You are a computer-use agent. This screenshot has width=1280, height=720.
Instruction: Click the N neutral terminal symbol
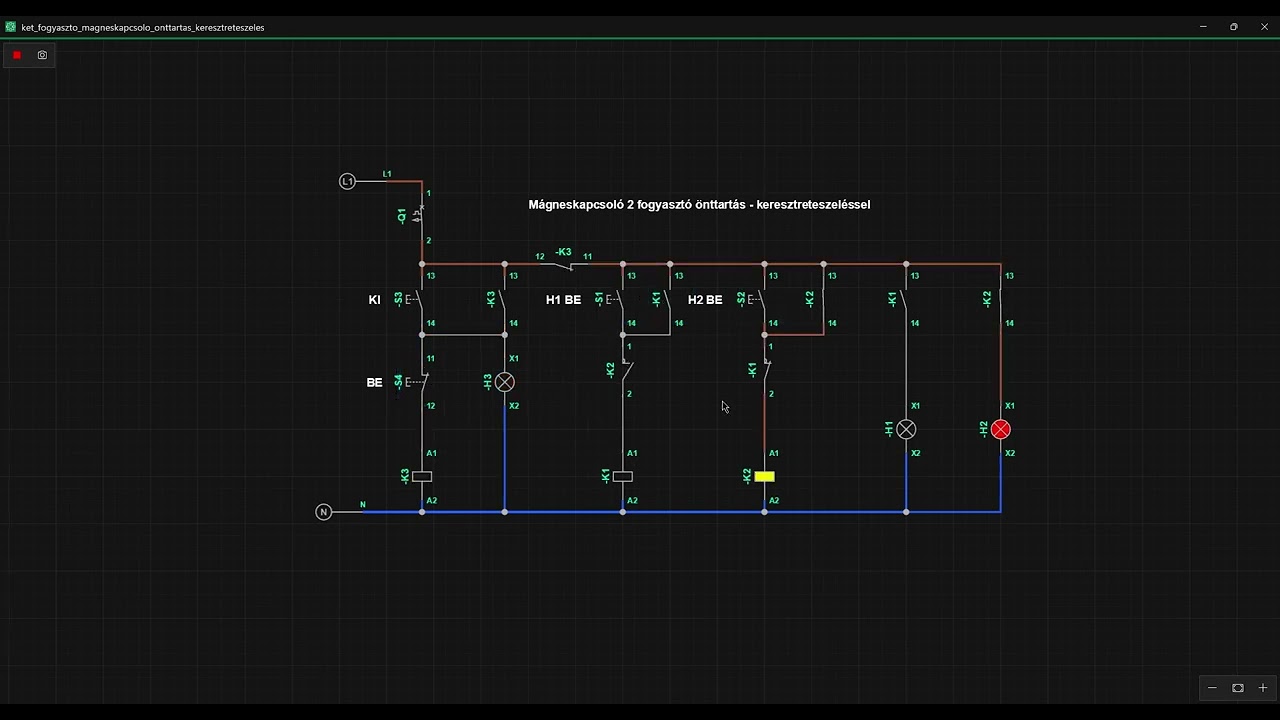pyautogui.click(x=323, y=512)
